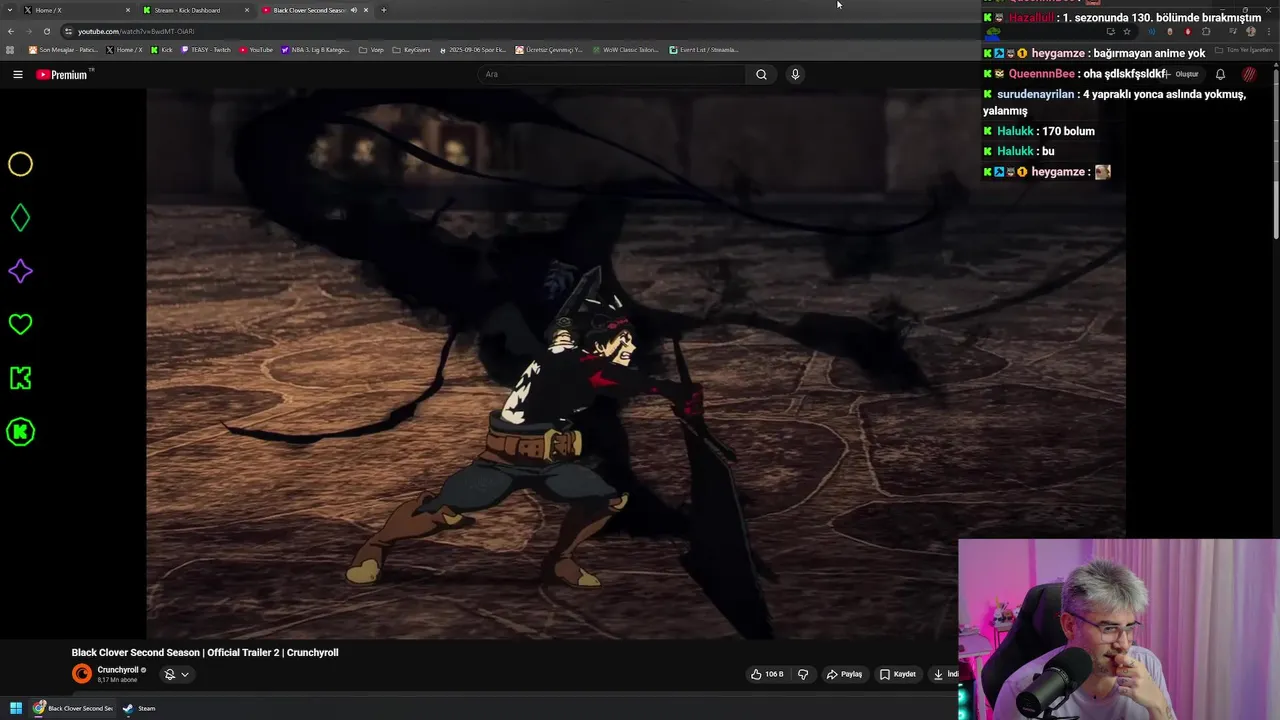Screen dimensions: 1280x720
Task: Open Crunchyroll channel name link
Action: (x=118, y=670)
